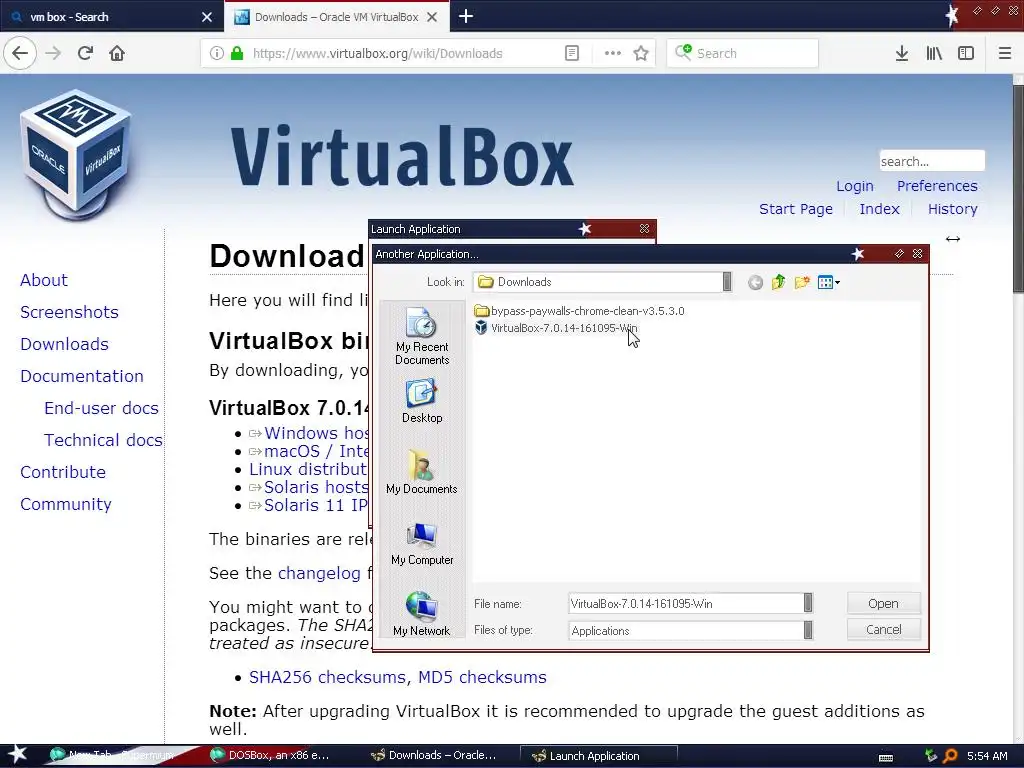Open the Start Page link

[795, 209]
